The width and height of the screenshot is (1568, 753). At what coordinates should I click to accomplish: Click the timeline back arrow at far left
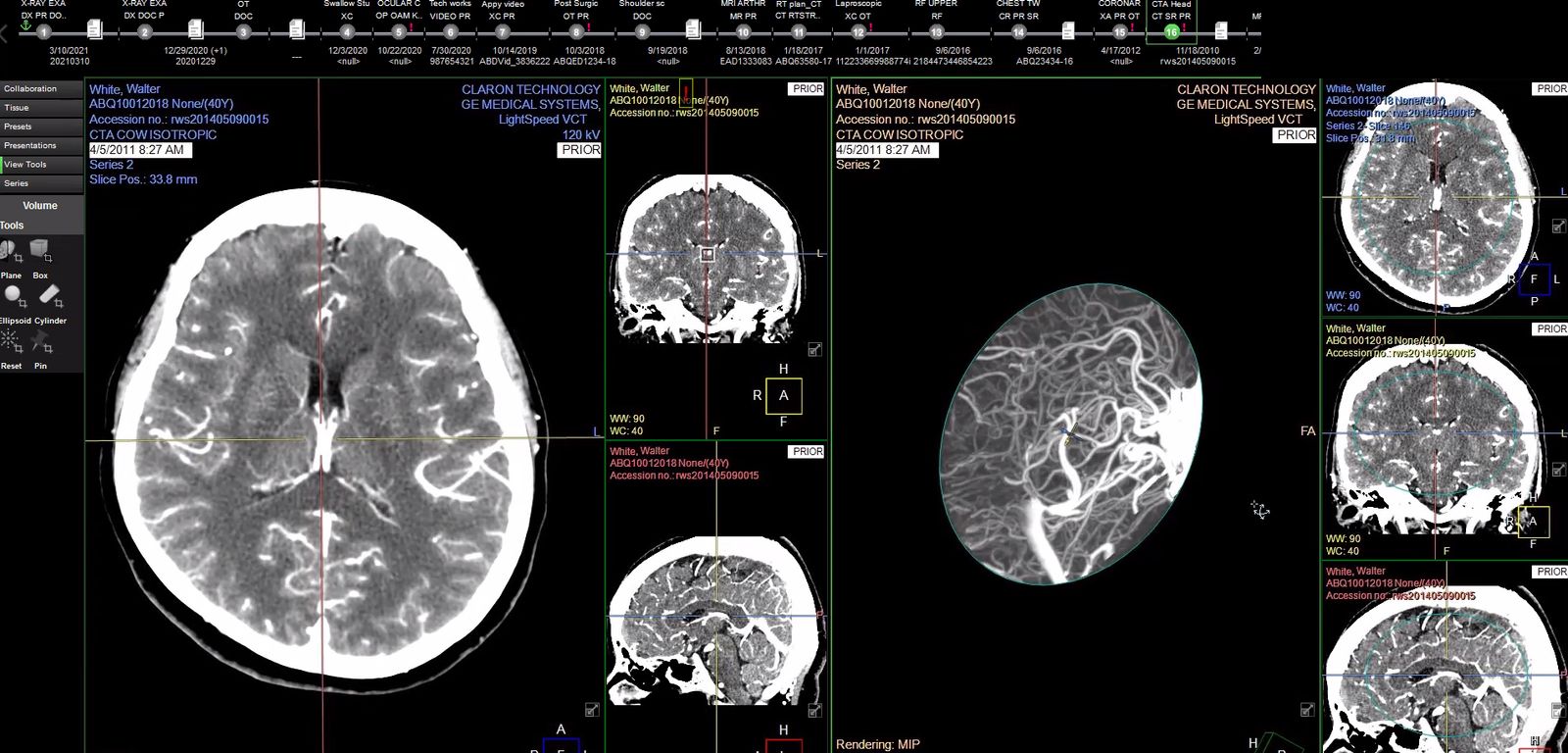4,32
